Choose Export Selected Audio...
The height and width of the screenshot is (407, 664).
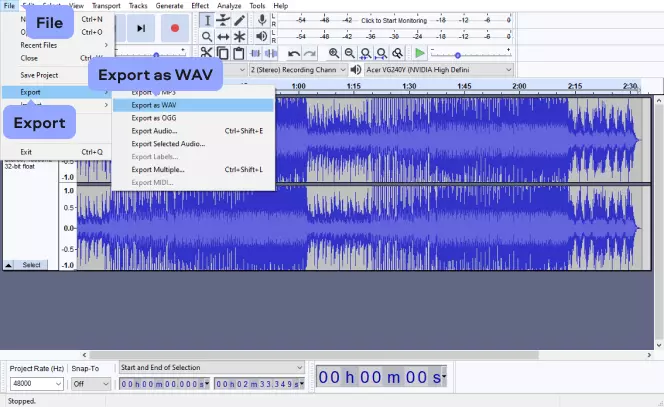193,144
